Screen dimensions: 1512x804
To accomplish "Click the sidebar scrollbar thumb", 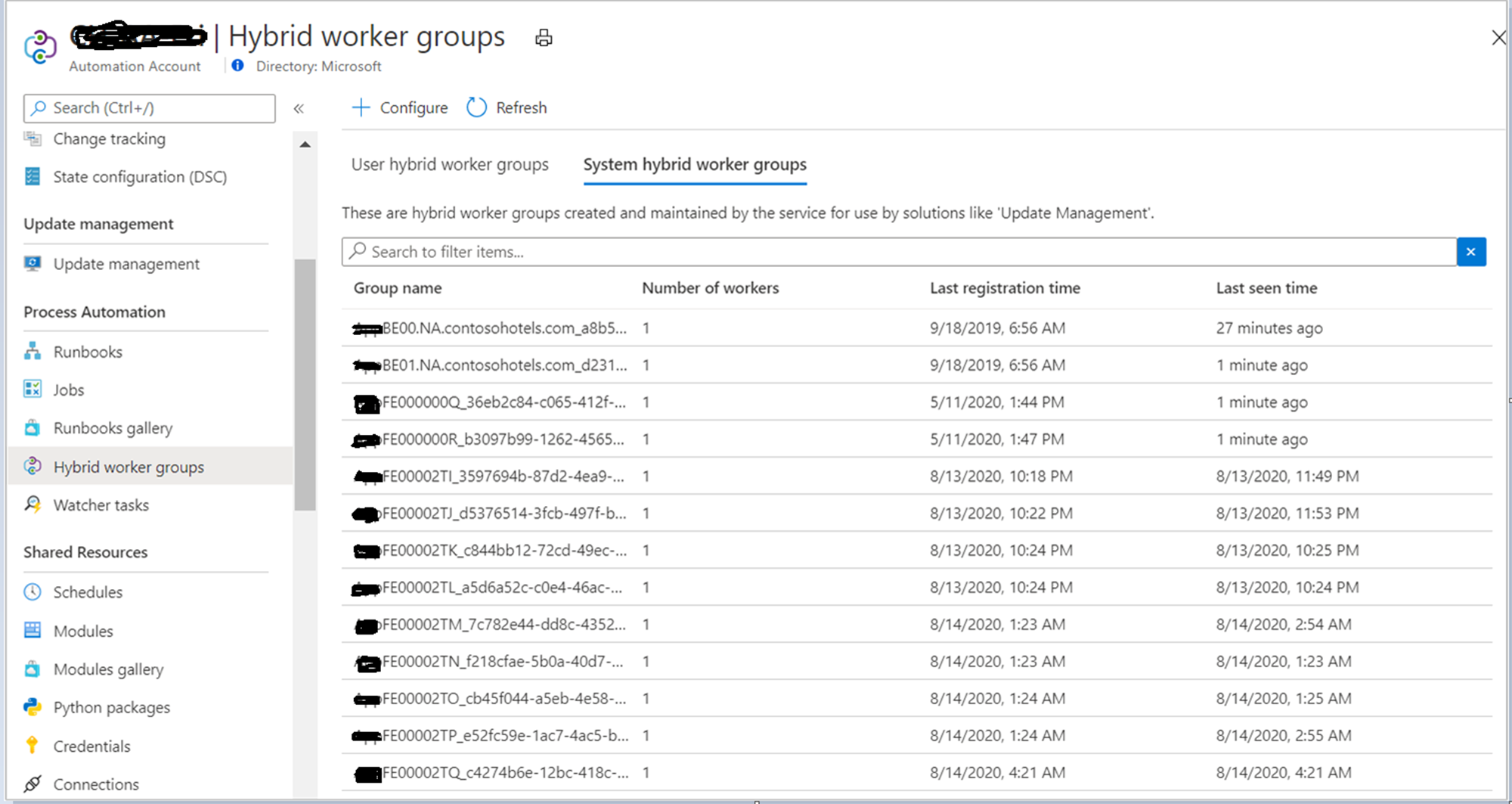I will [x=305, y=384].
